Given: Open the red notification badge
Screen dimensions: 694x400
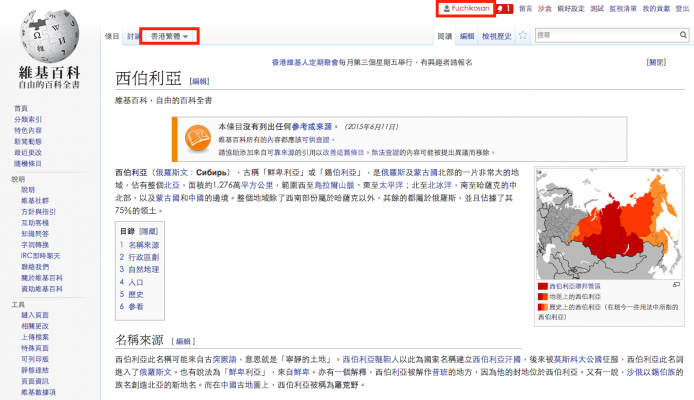Looking at the screenshot, I should (x=506, y=8).
